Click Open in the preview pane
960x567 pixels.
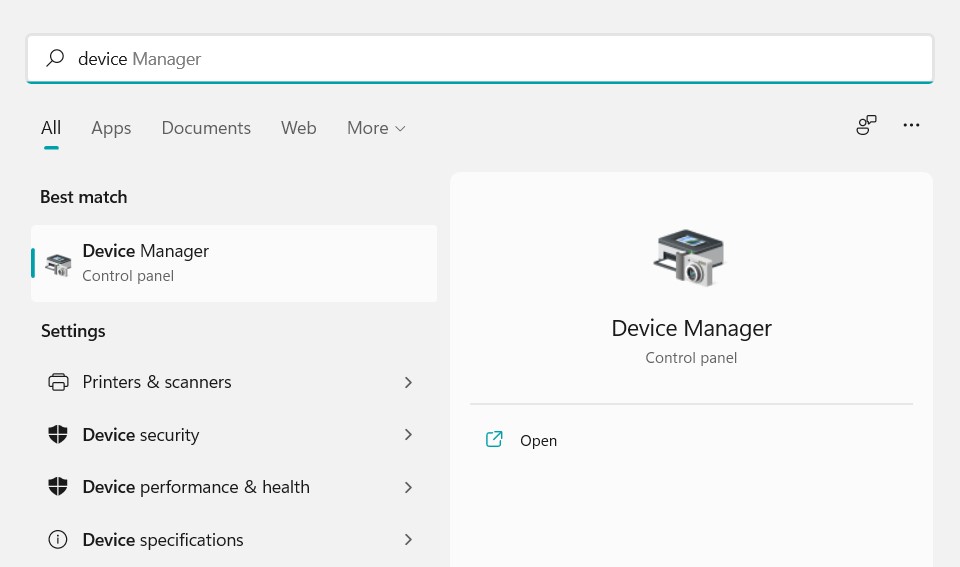[x=691, y=440]
